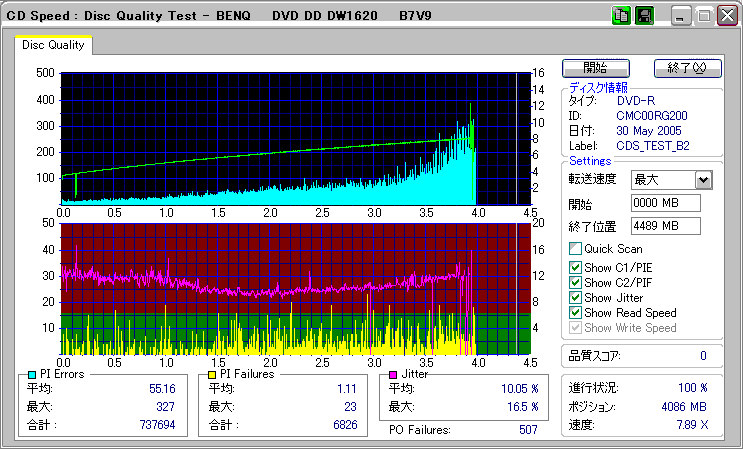This screenshot has width=743, height=449.
Task: Enable the Quick Scan checkbox
Action: [x=575, y=249]
